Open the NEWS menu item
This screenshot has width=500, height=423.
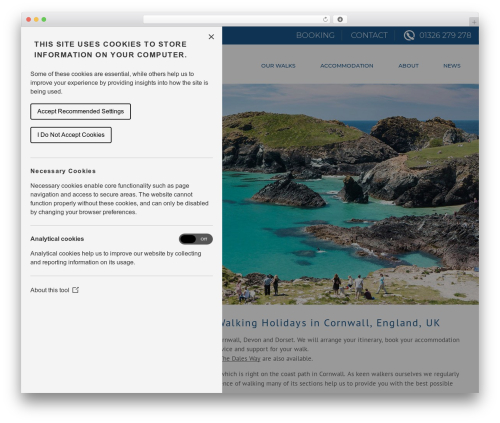[x=452, y=66]
